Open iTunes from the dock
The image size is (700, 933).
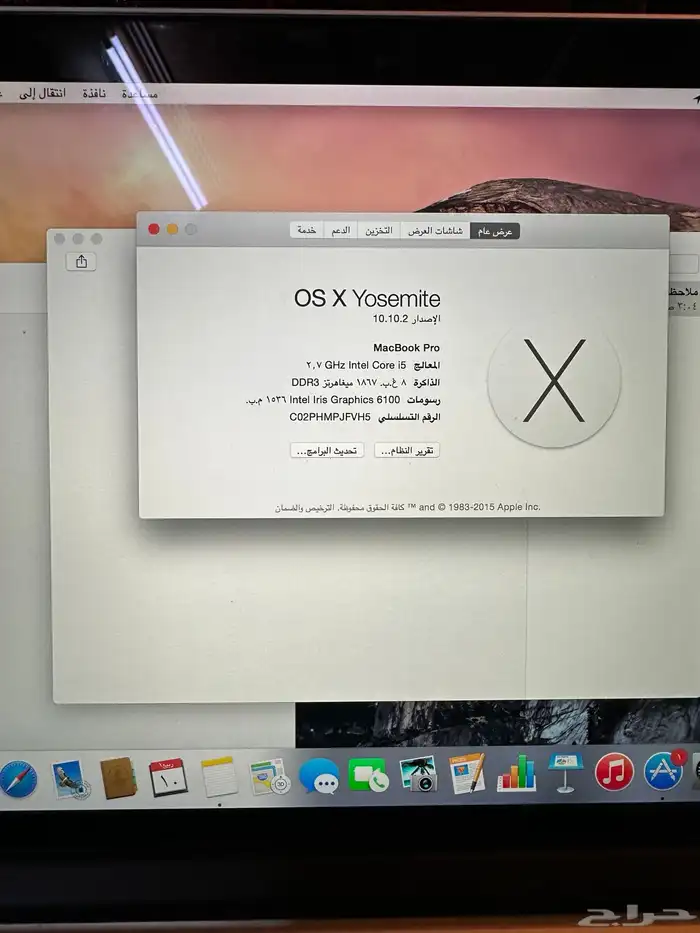614,772
